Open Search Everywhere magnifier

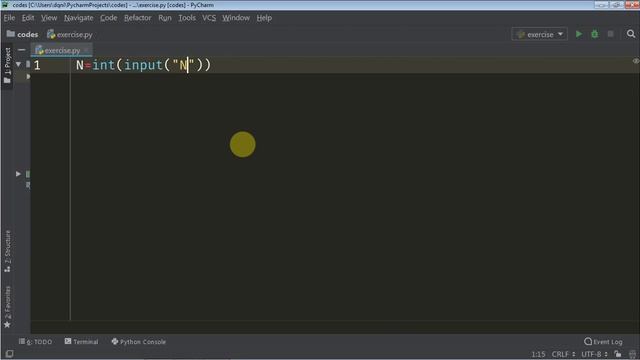pyautogui.click(x=631, y=34)
